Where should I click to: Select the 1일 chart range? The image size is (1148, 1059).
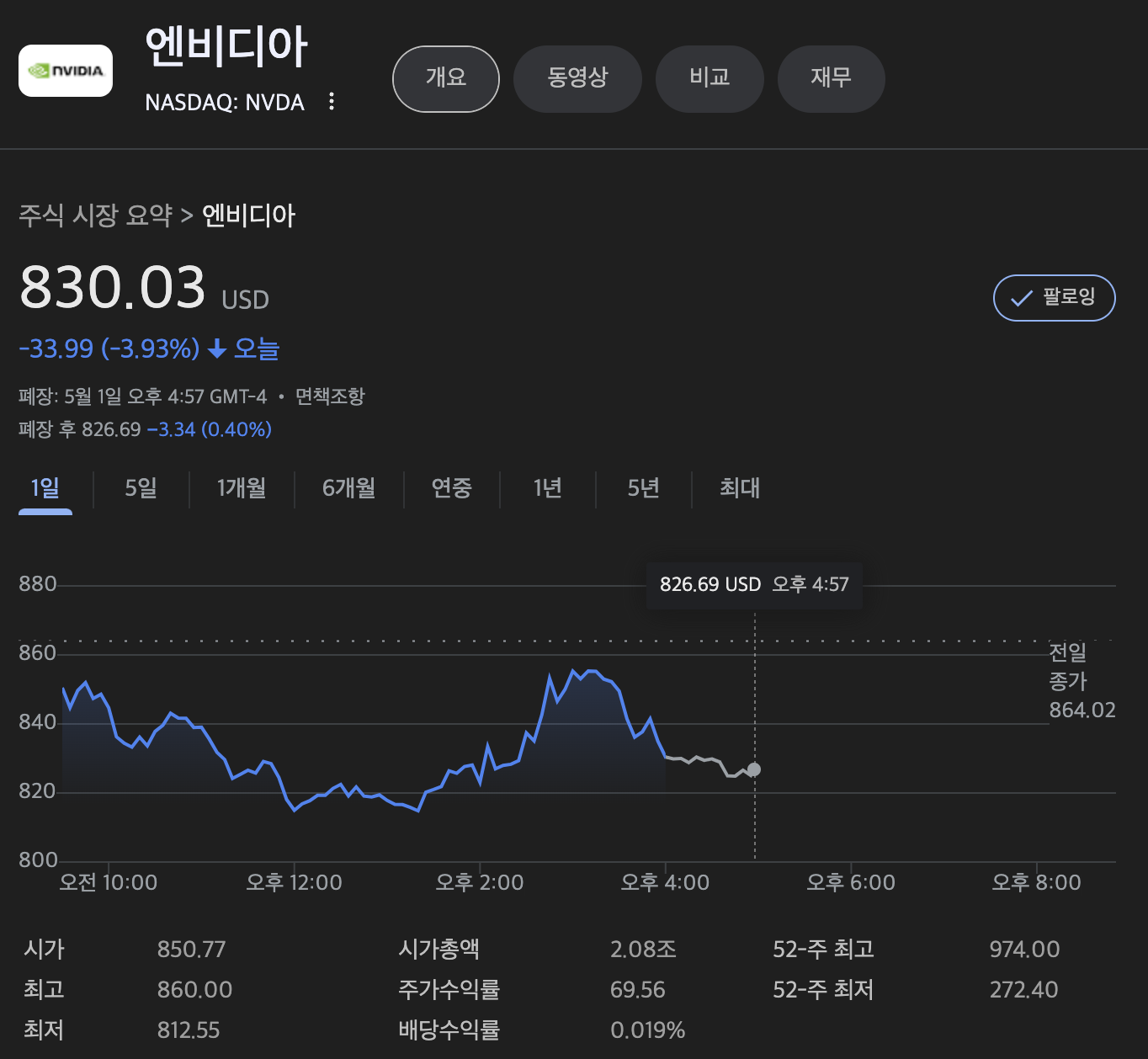tap(45, 488)
